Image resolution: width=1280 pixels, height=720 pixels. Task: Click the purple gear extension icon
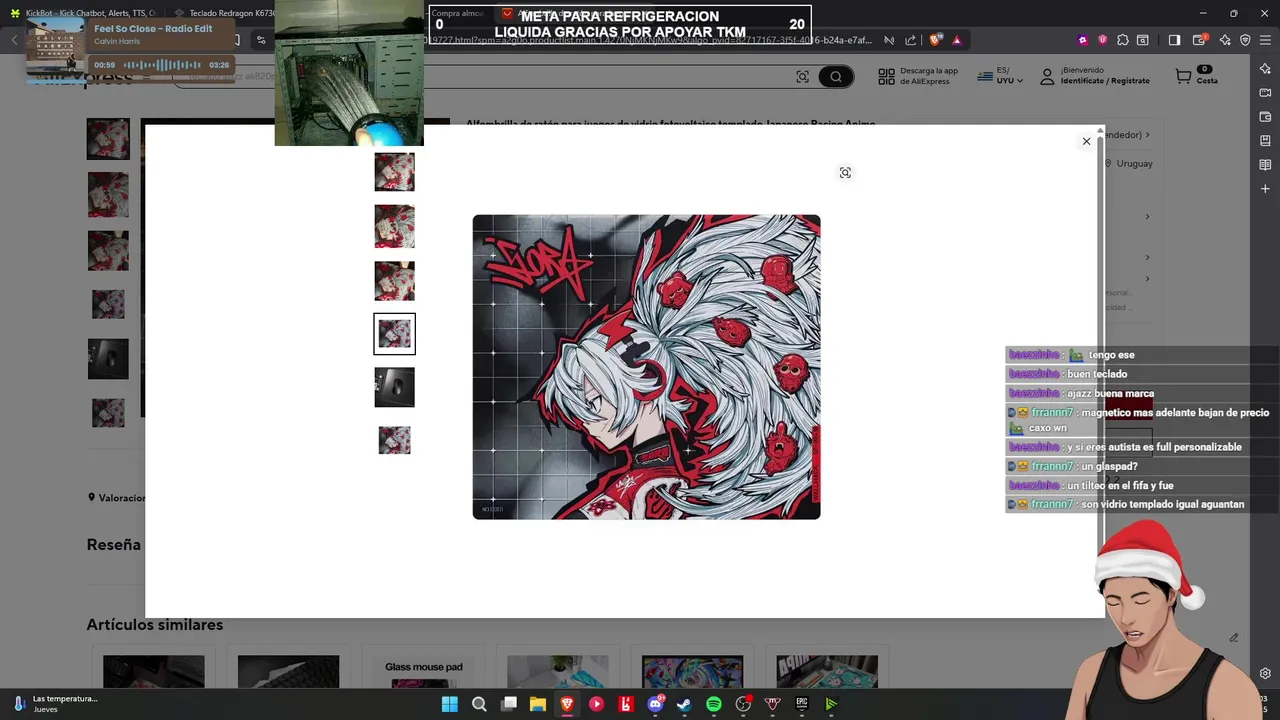tap(1083, 40)
